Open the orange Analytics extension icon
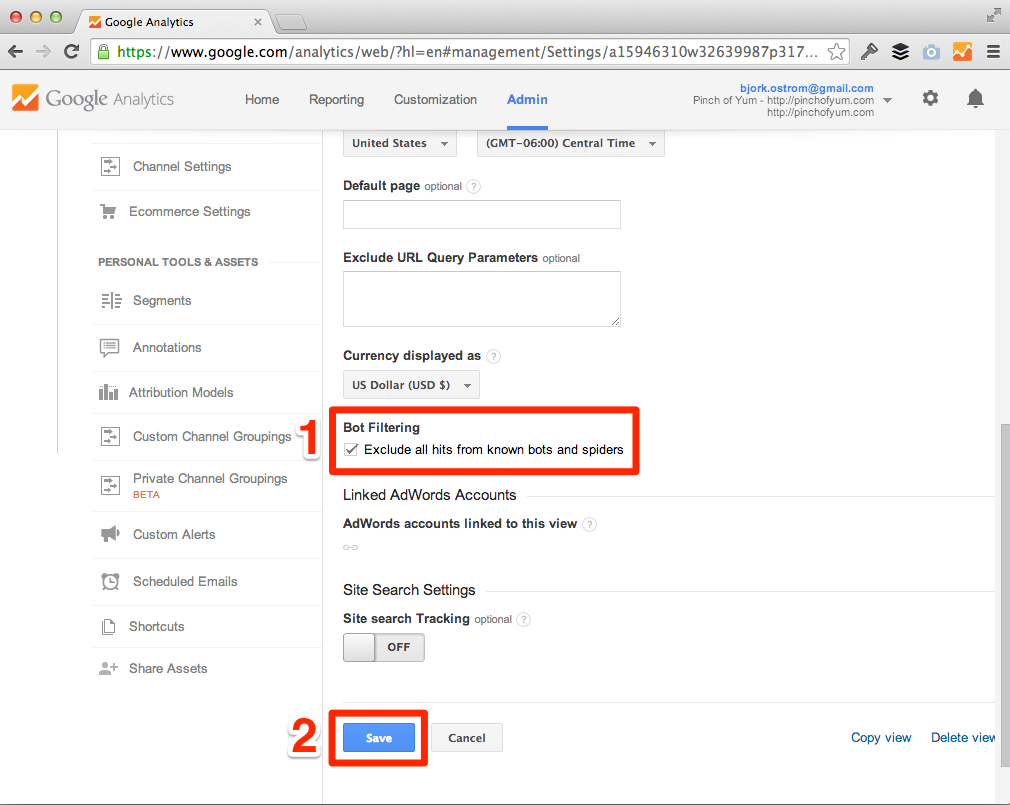 pos(962,52)
